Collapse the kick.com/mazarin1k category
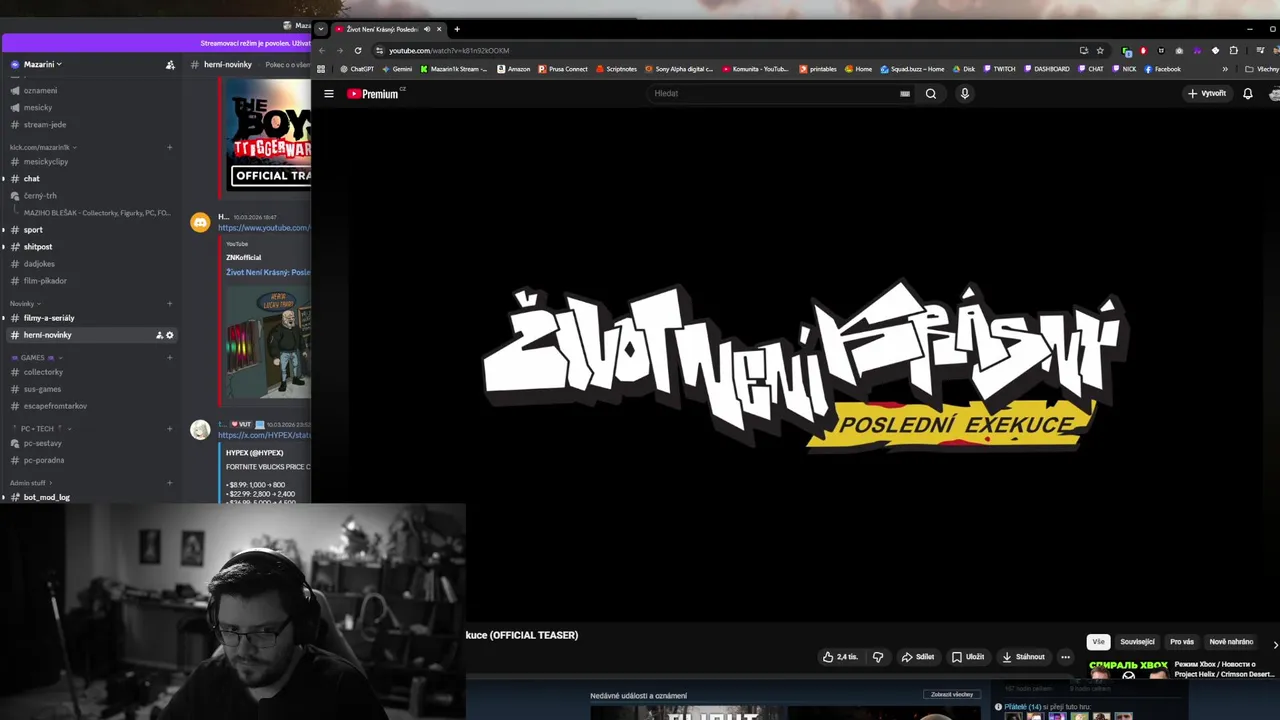 pos(43,147)
